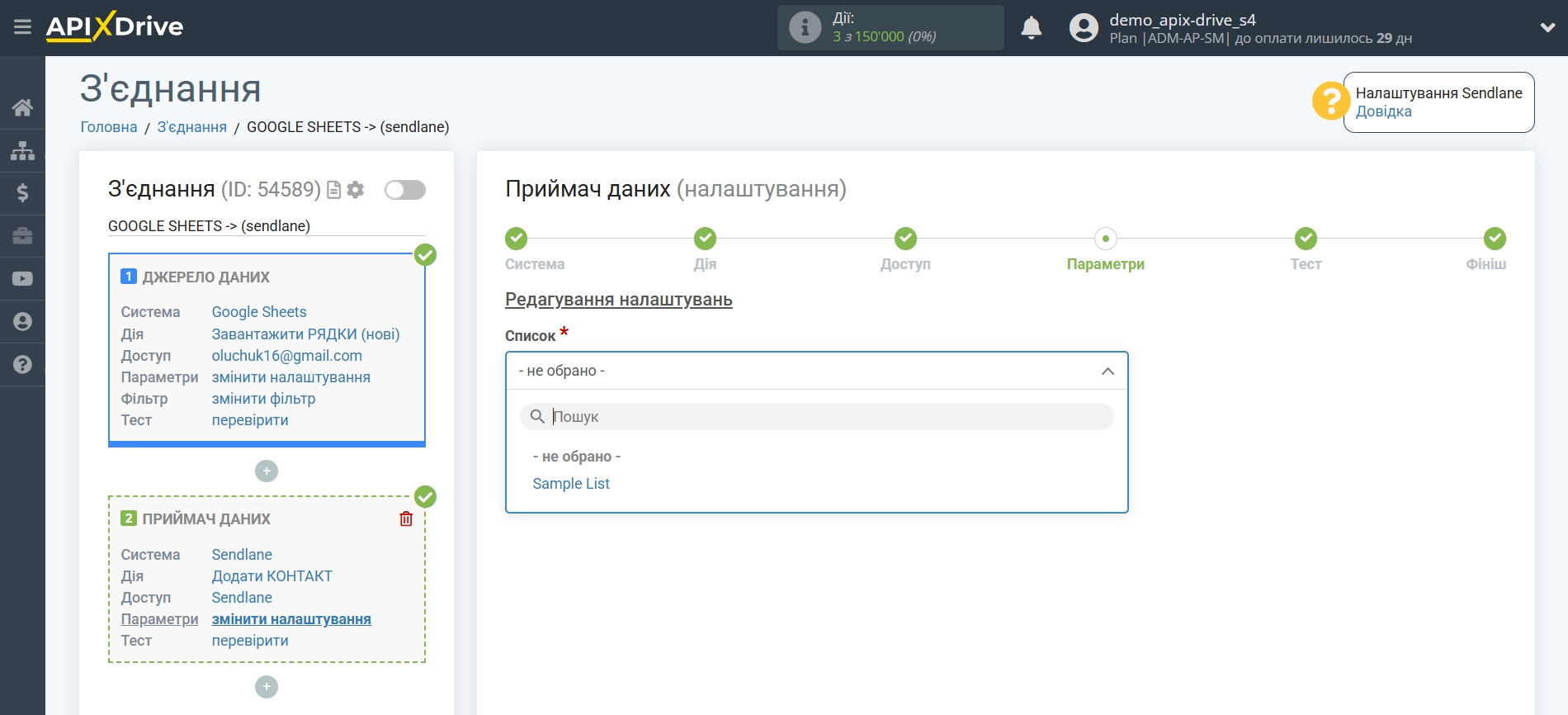The width and height of the screenshot is (1568, 715).
Task: Open the Довідка help link
Action: point(1383,111)
